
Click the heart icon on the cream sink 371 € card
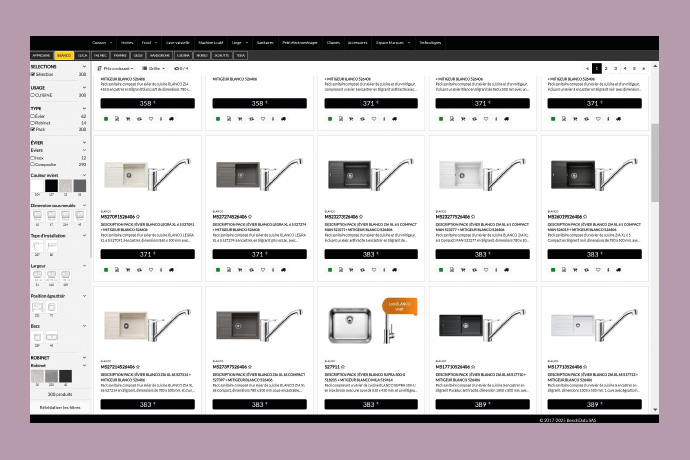(x=150, y=270)
